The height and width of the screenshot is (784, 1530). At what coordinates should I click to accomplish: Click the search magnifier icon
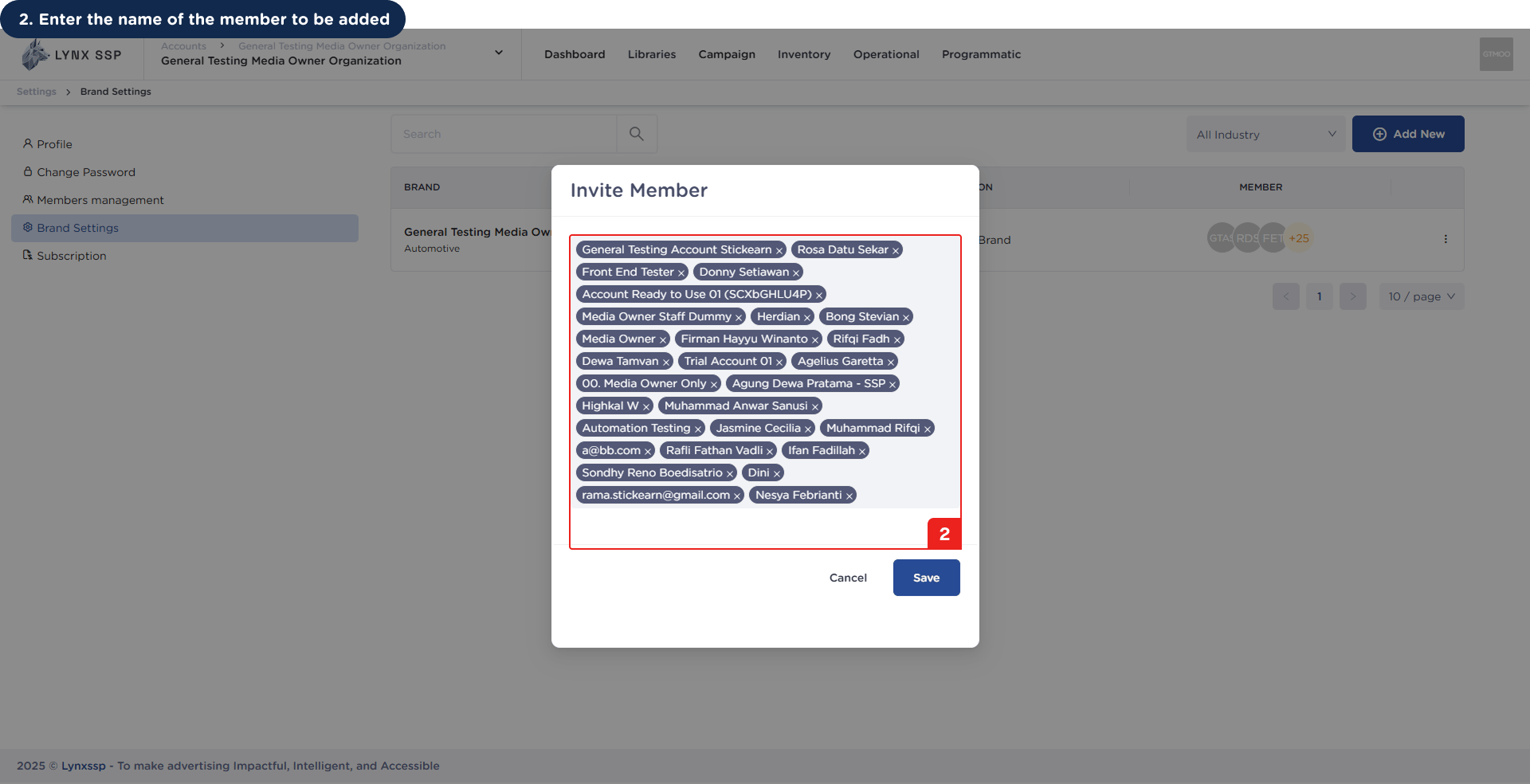pos(637,134)
